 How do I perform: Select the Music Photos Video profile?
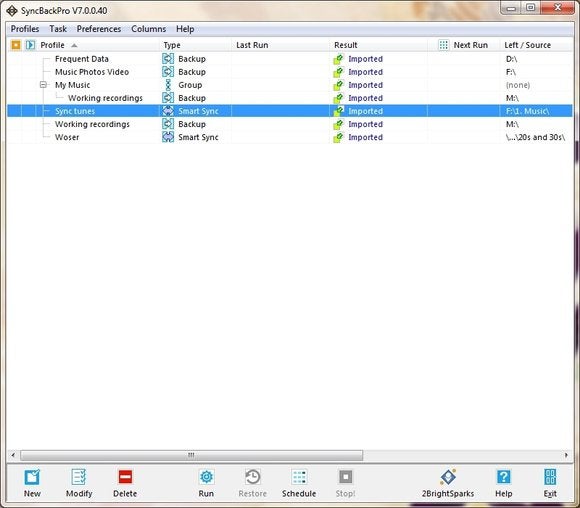click(x=92, y=72)
